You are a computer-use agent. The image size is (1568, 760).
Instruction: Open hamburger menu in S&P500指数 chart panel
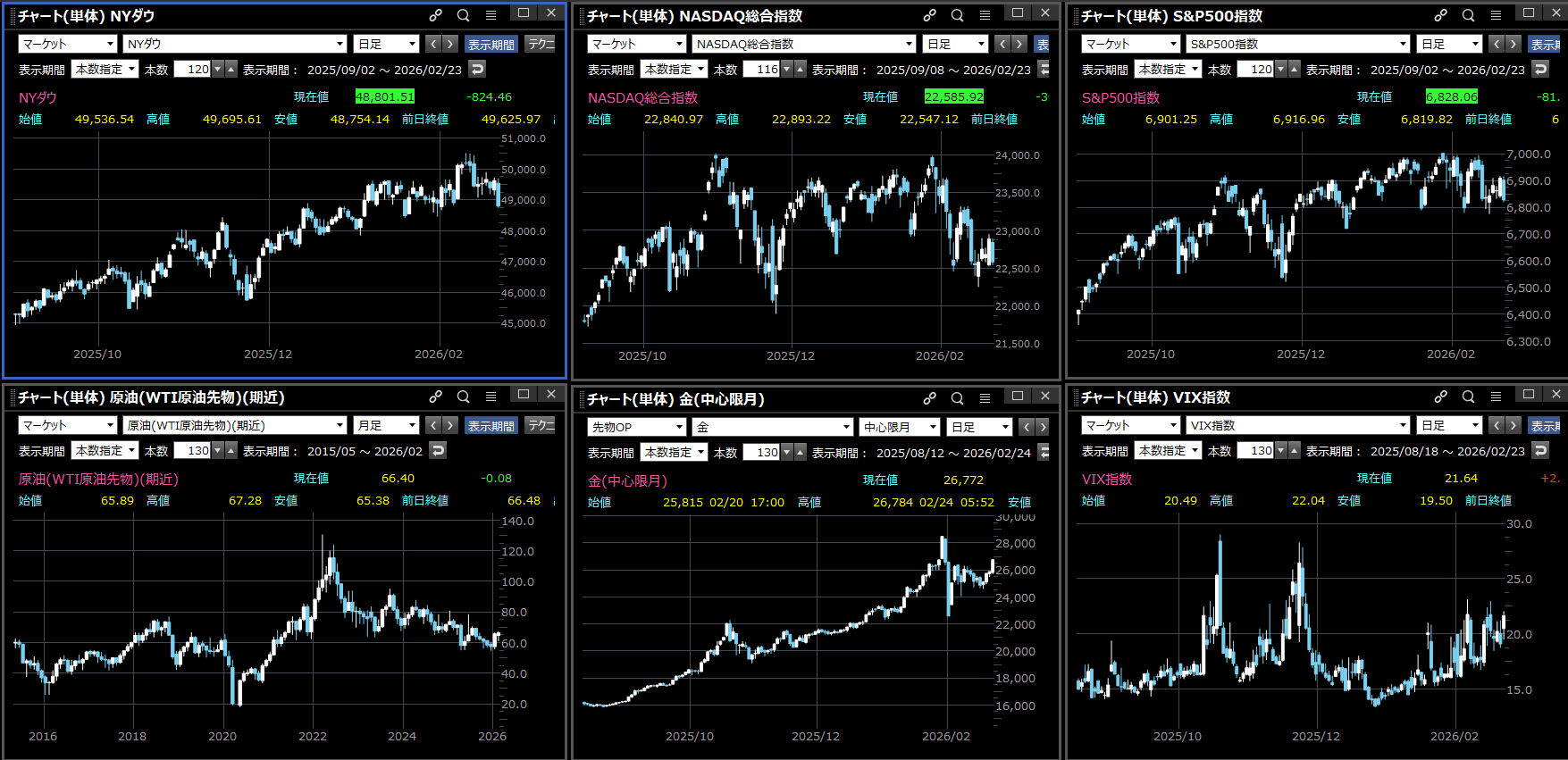tap(1496, 15)
